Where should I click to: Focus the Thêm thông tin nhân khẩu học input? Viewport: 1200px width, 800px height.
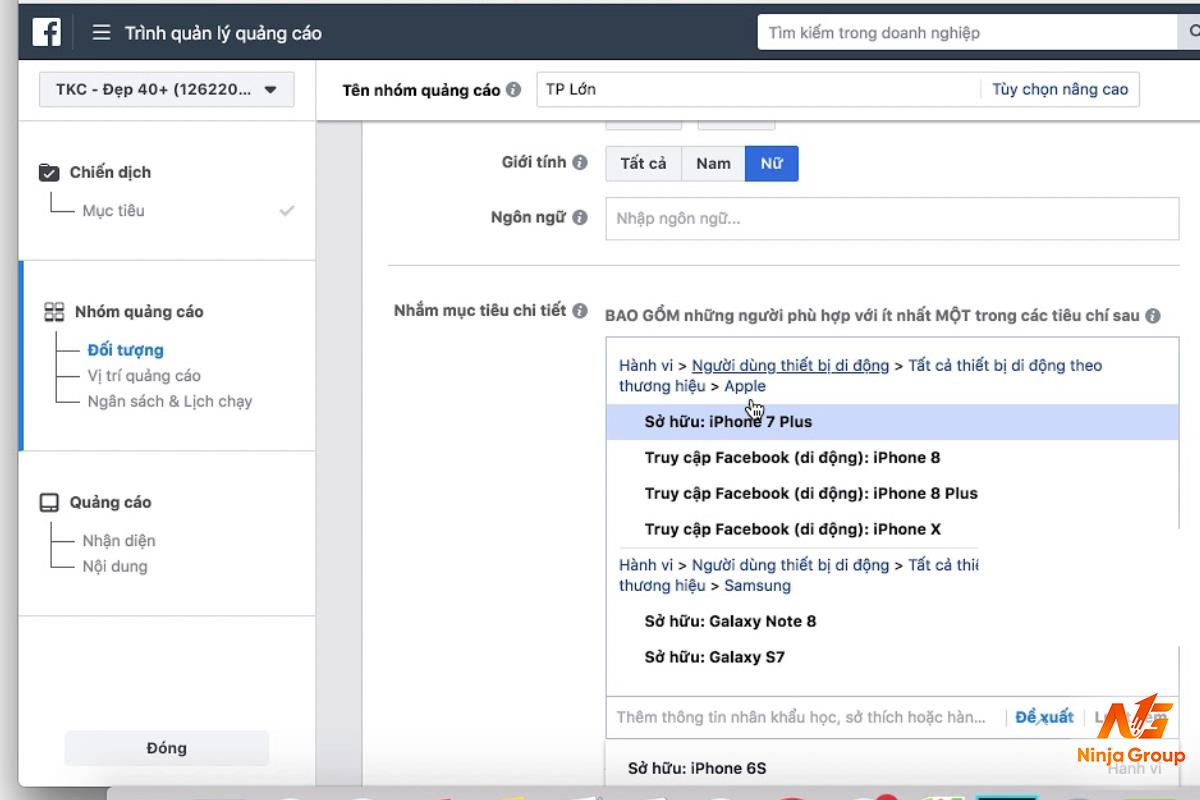coord(801,717)
